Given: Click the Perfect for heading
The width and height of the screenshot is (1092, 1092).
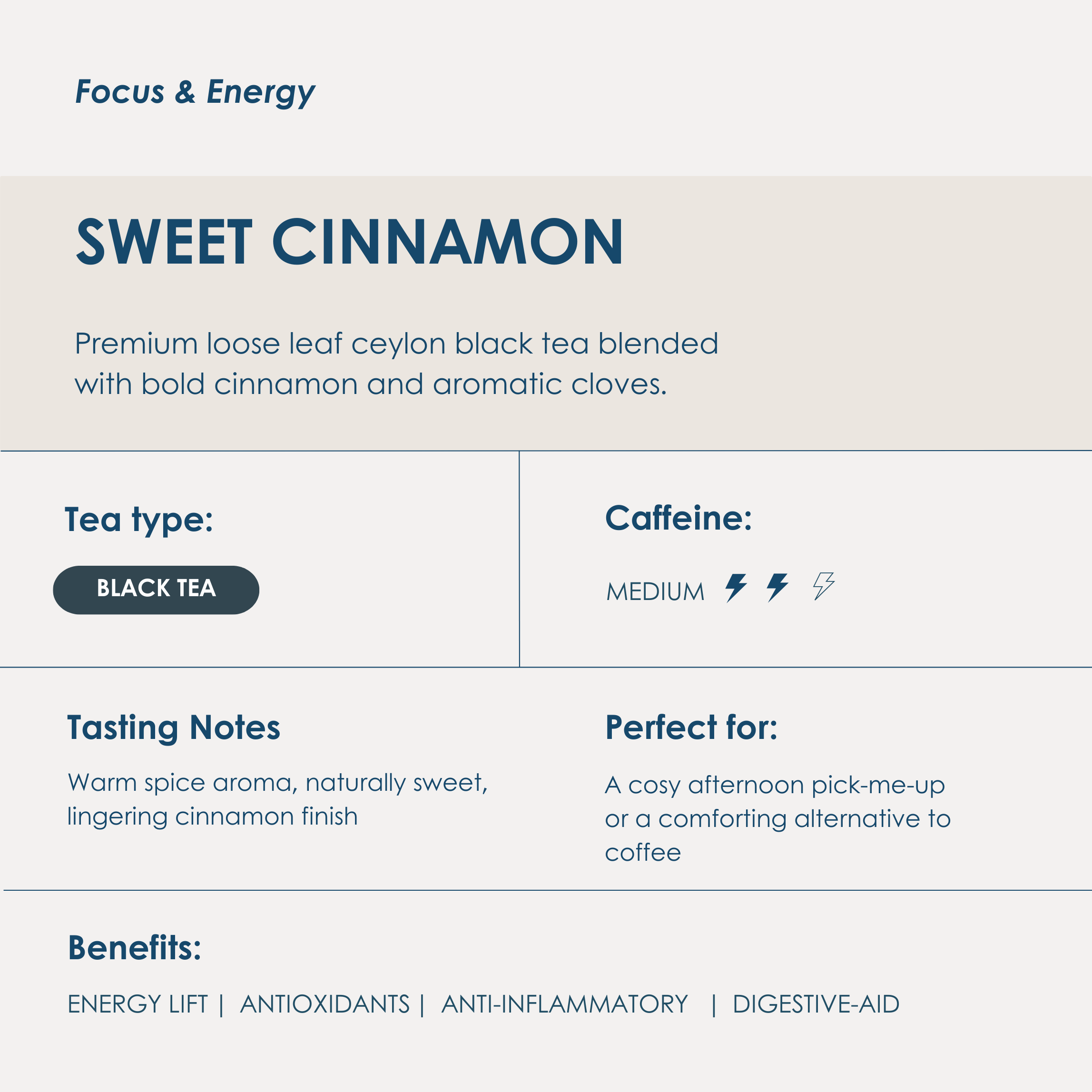Looking at the screenshot, I should (691, 728).
